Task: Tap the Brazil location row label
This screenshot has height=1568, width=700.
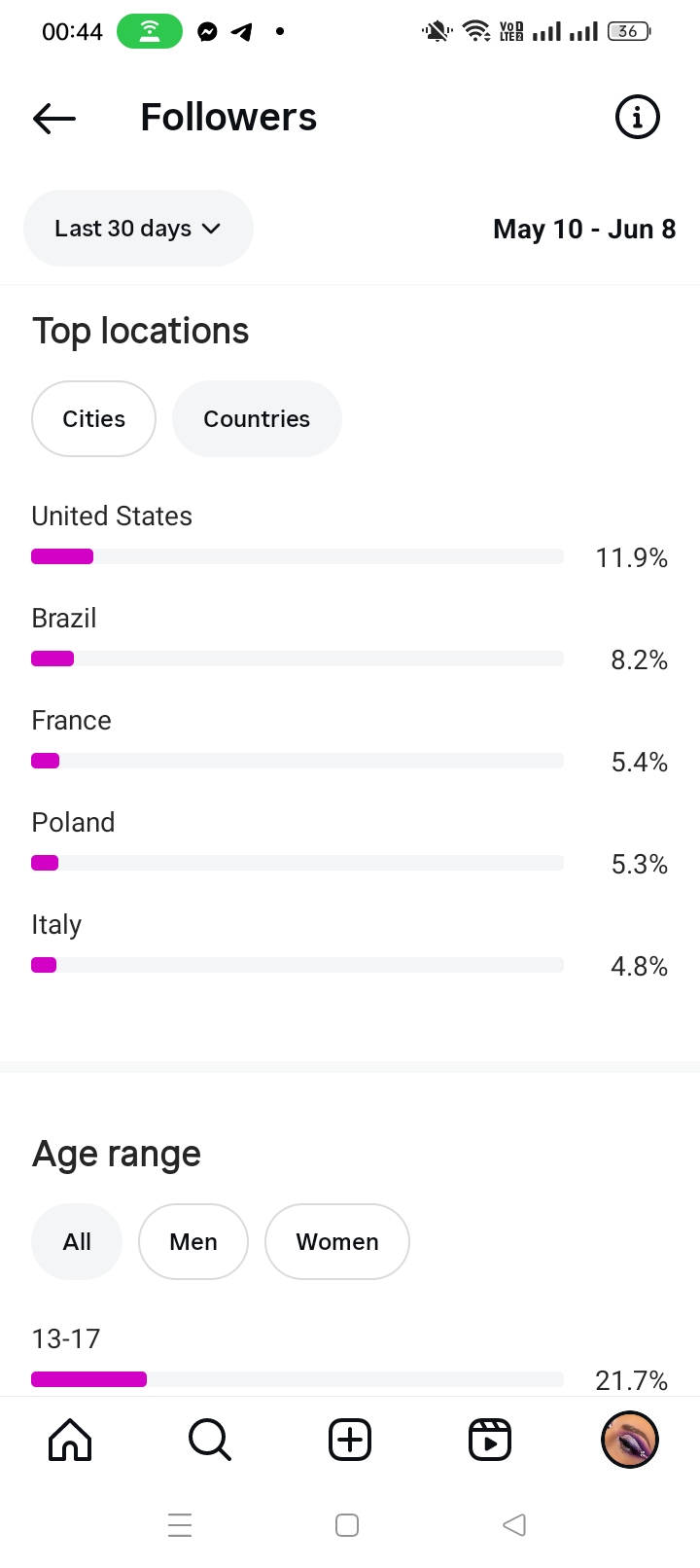Action: 64,619
